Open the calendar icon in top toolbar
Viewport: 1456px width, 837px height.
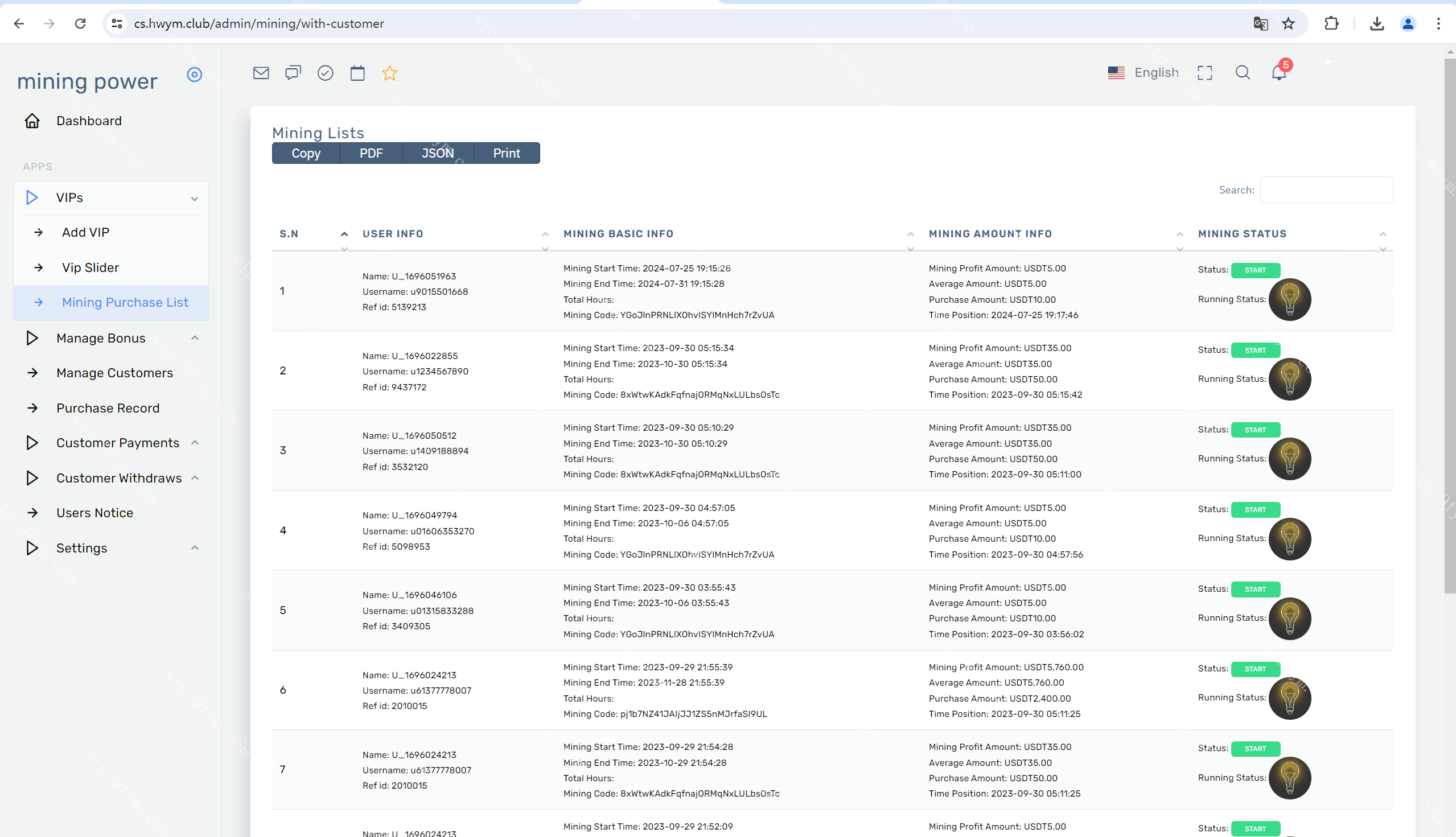[357, 73]
